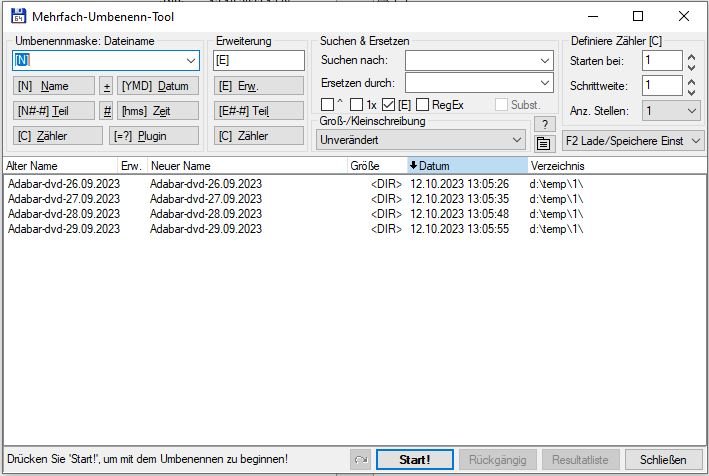This screenshot has height=476, width=709.
Task: Click the Erweiterung [E] input field
Action: click(259, 61)
